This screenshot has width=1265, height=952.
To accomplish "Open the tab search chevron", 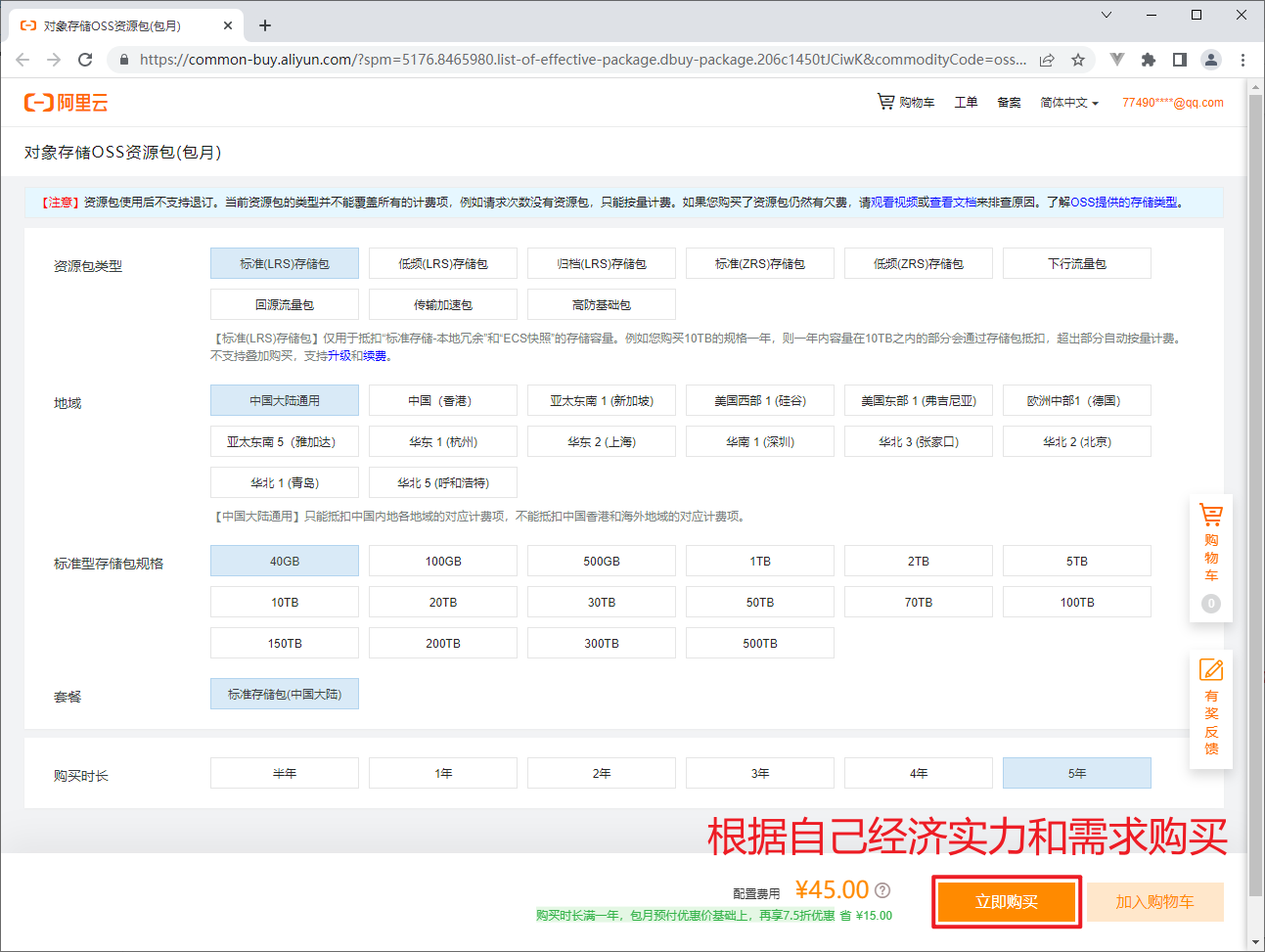I will click(1107, 15).
